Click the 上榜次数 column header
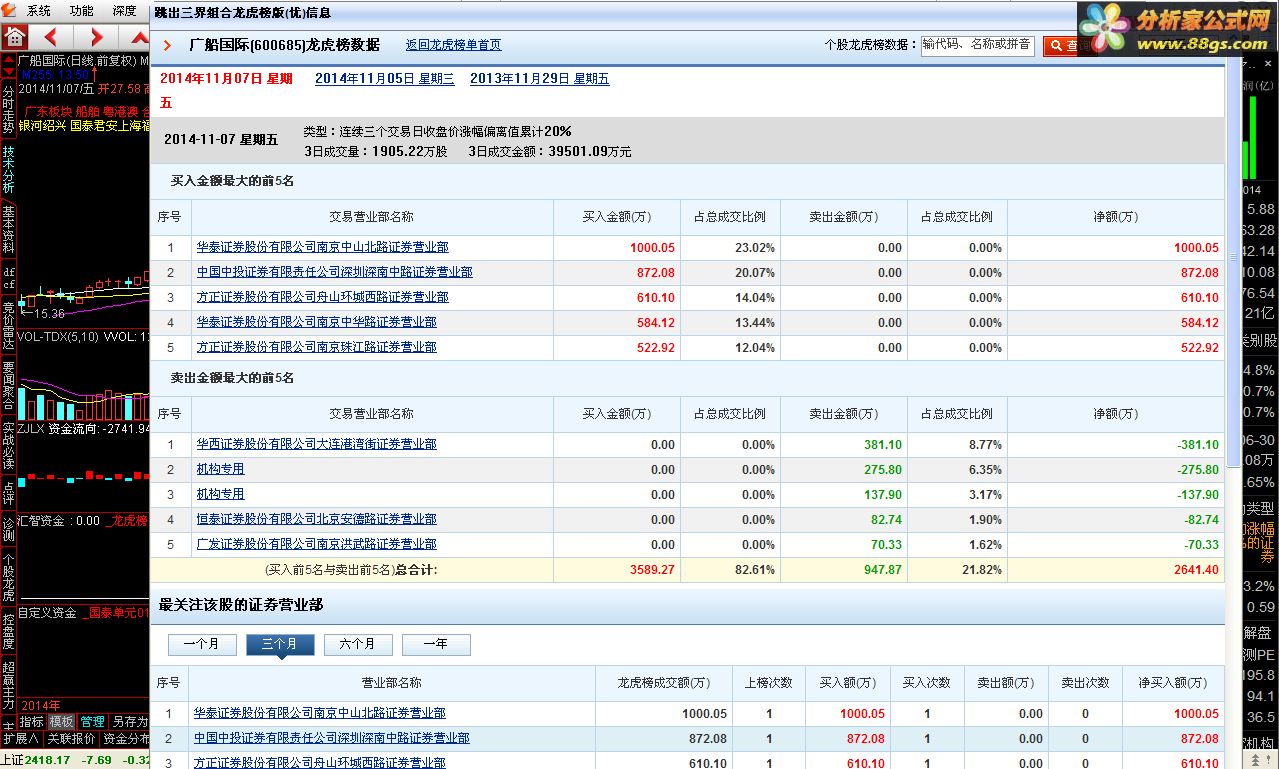The width and height of the screenshot is (1279, 769). 768,683
